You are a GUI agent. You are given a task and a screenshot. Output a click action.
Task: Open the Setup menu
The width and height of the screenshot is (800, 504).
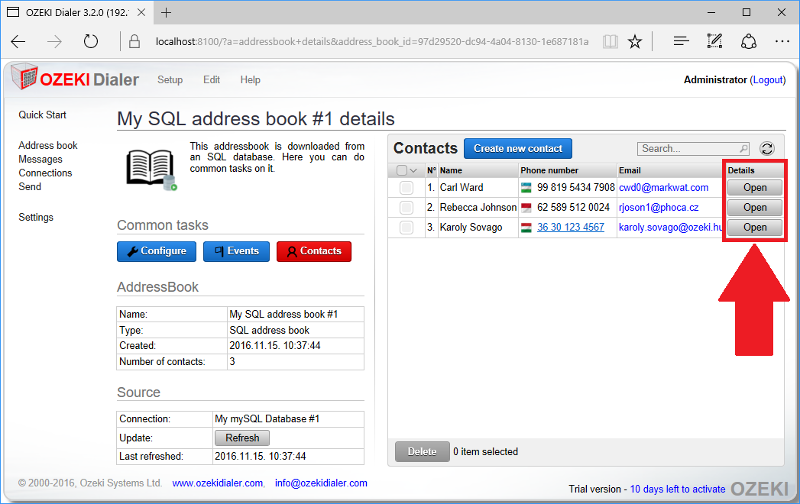pyautogui.click(x=170, y=80)
